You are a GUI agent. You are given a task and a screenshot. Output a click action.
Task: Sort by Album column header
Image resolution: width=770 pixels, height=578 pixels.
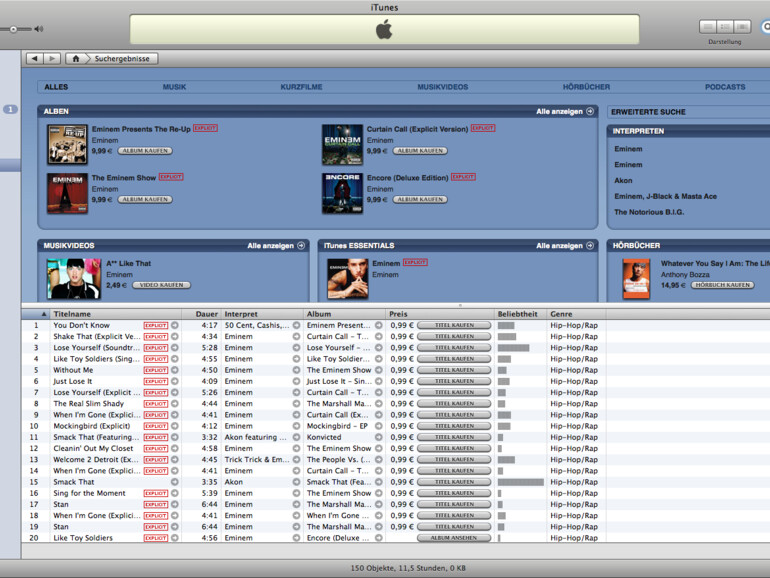click(x=344, y=314)
